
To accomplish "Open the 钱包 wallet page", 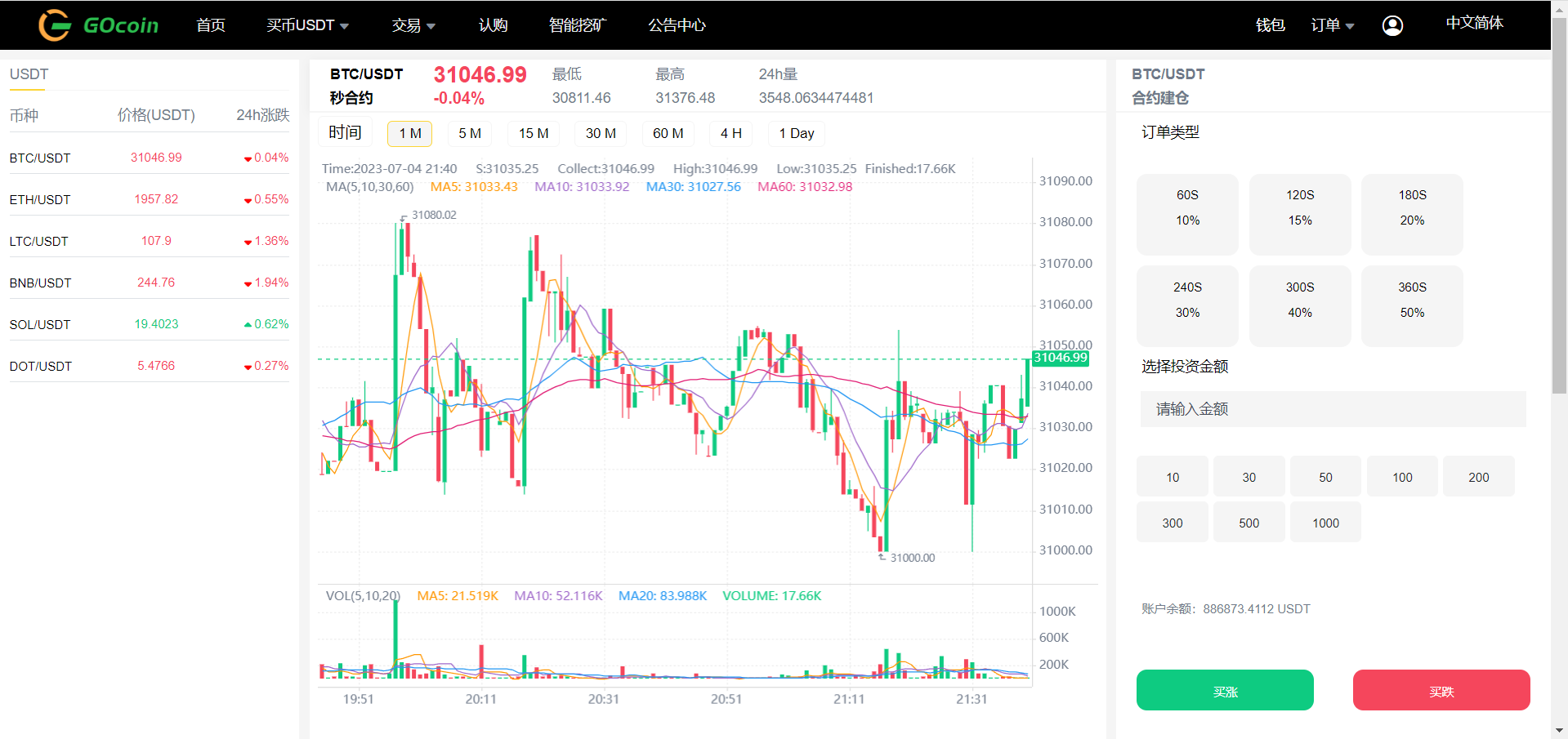I will [1270, 25].
